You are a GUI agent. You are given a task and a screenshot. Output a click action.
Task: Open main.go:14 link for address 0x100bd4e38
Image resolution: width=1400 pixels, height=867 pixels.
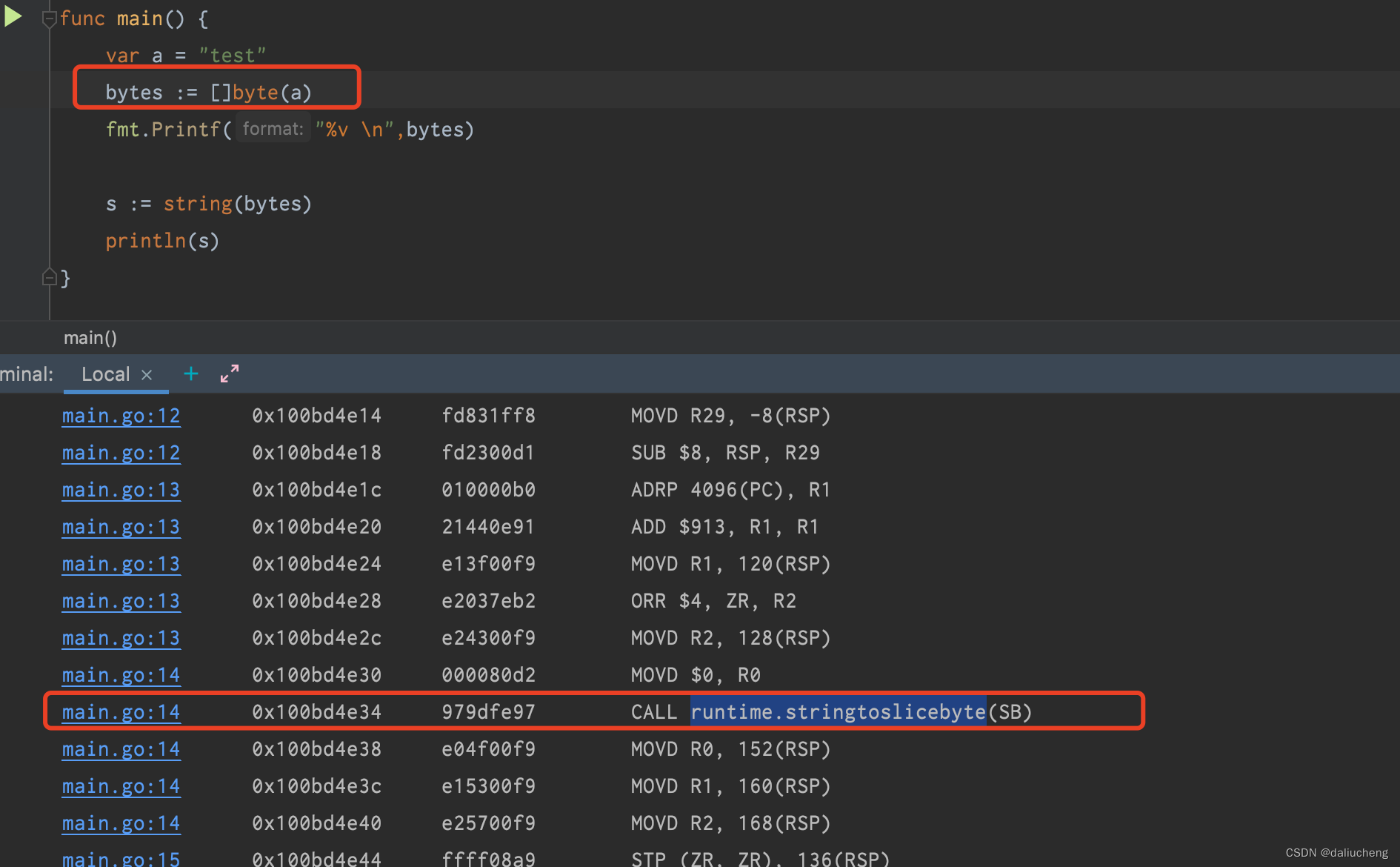click(121, 749)
